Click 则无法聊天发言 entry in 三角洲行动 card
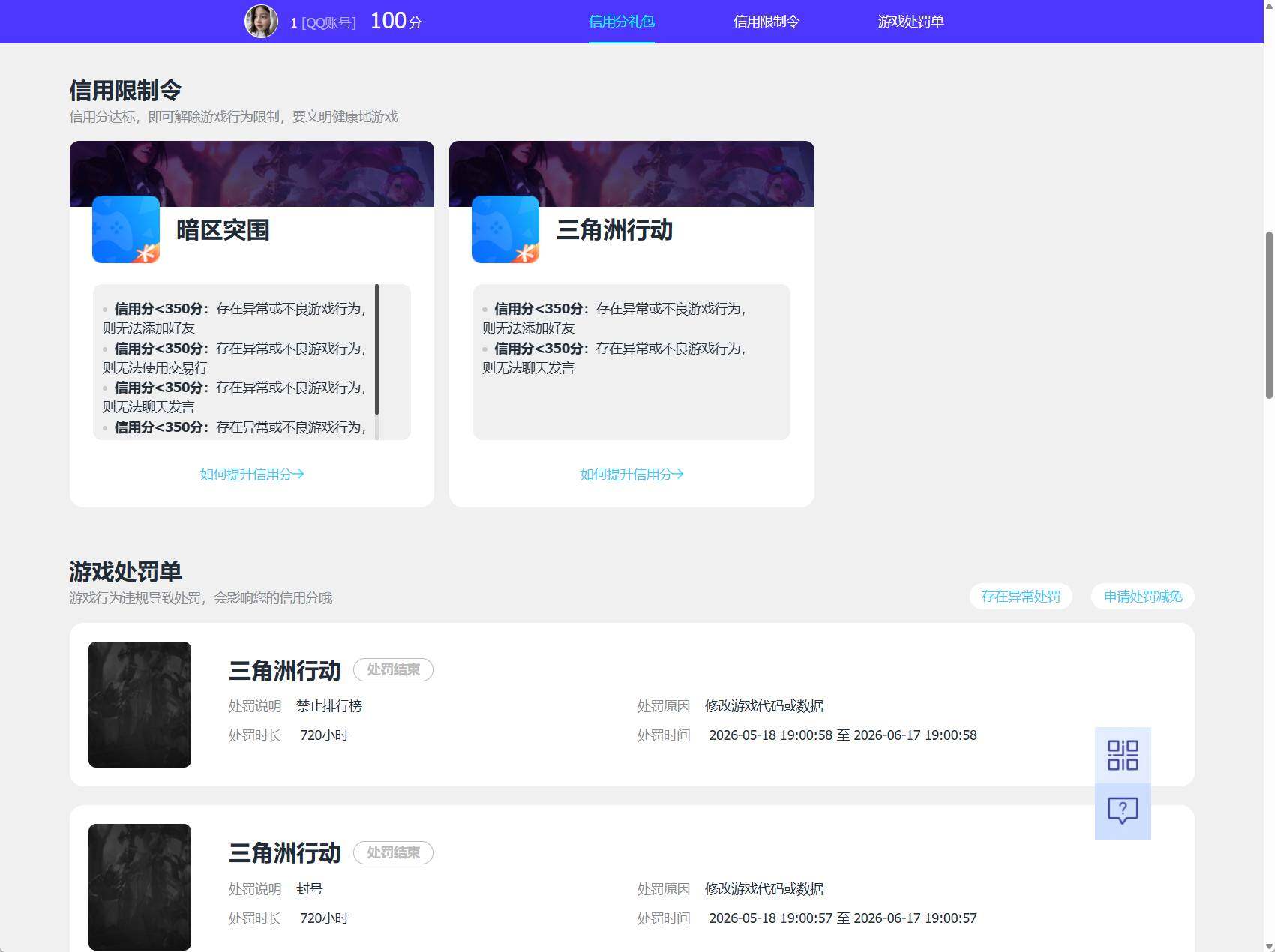The width and height of the screenshot is (1275, 952). coord(528,367)
